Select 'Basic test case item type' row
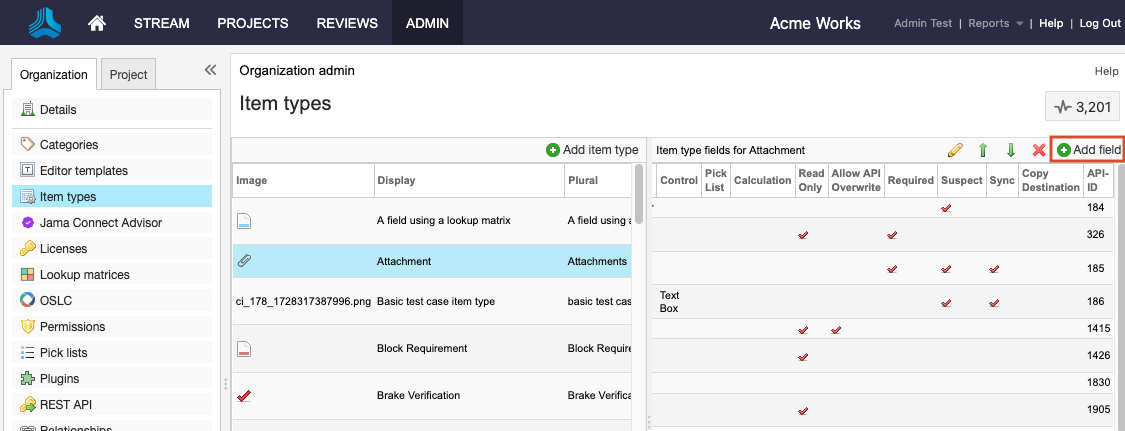This screenshot has height=431, width=1125. coord(433,301)
